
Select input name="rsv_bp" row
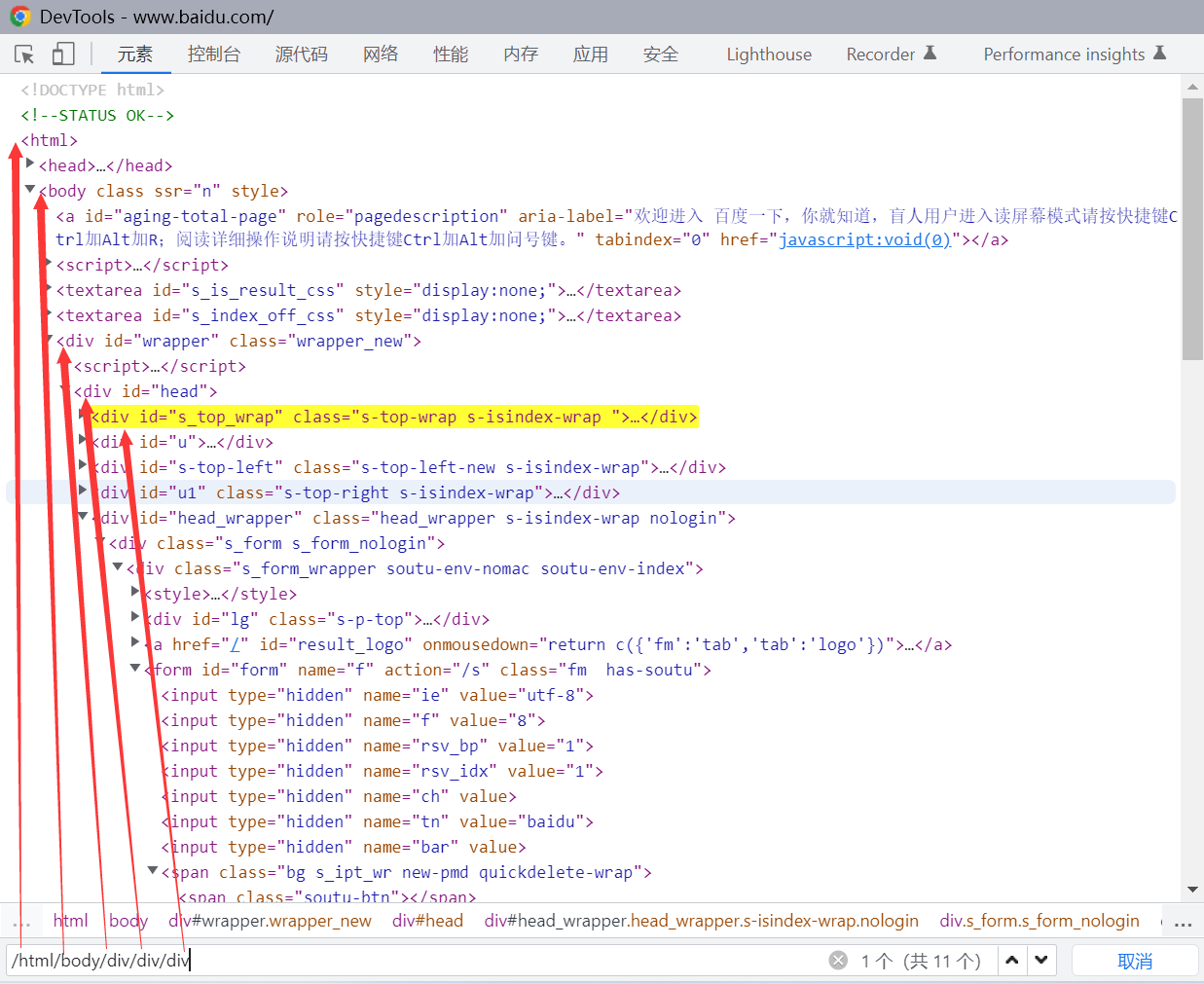click(x=378, y=746)
